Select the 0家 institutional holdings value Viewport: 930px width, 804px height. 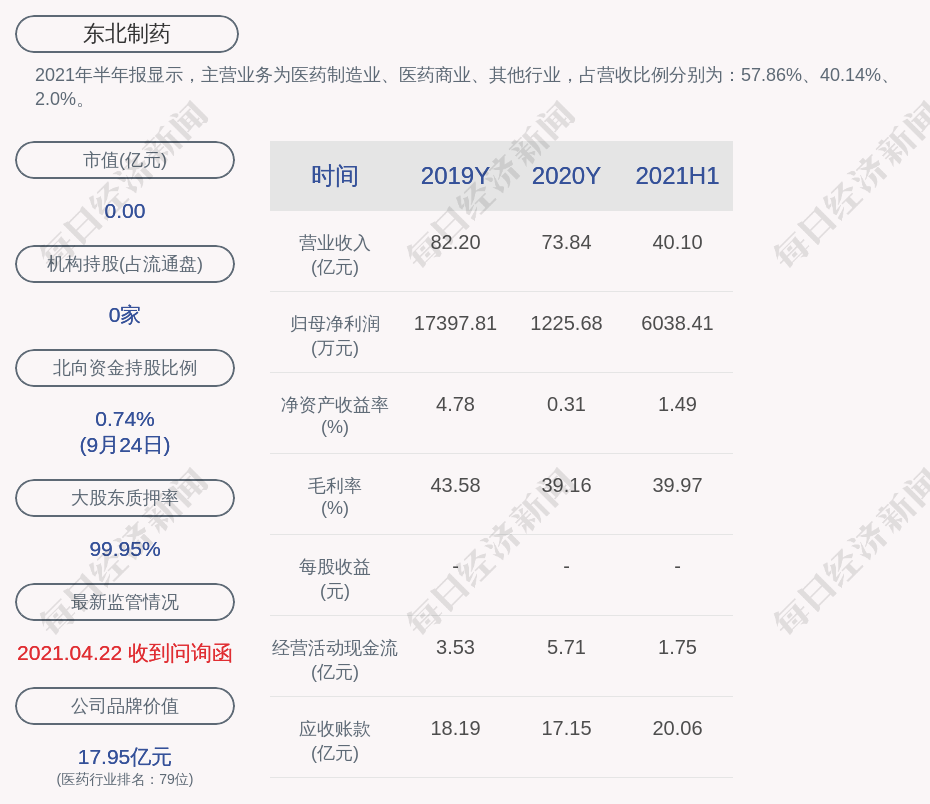click(x=125, y=315)
